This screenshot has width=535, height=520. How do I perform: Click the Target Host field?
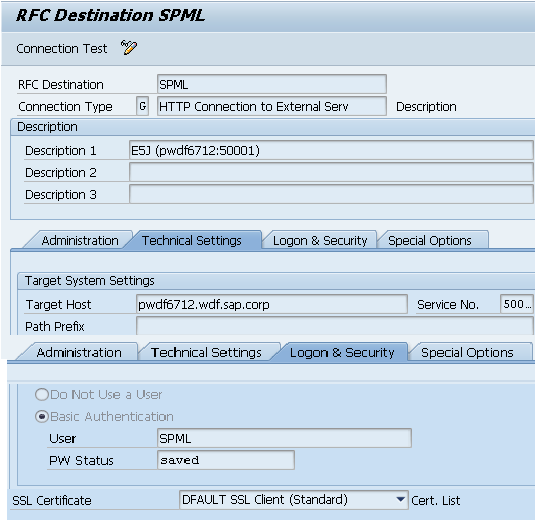pyautogui.click(x=272, y=304)
